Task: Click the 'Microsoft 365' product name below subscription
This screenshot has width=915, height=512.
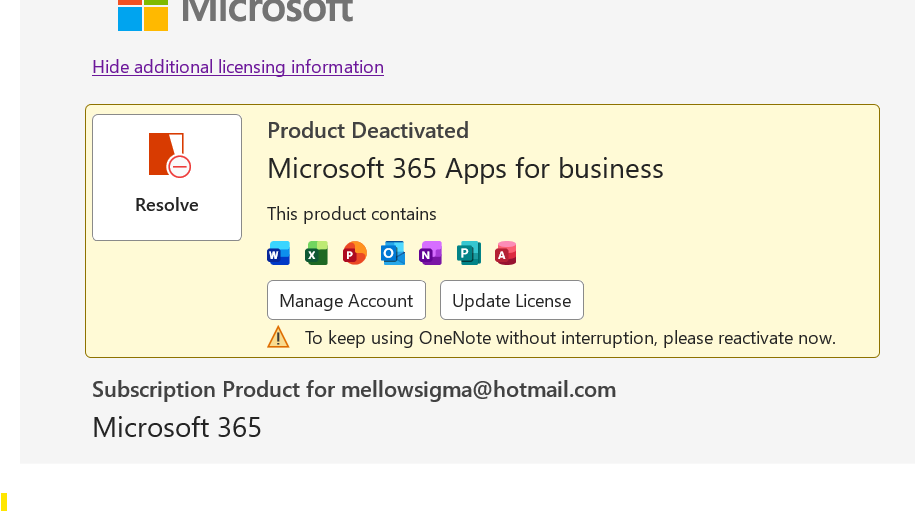Action: coord(177,427)
